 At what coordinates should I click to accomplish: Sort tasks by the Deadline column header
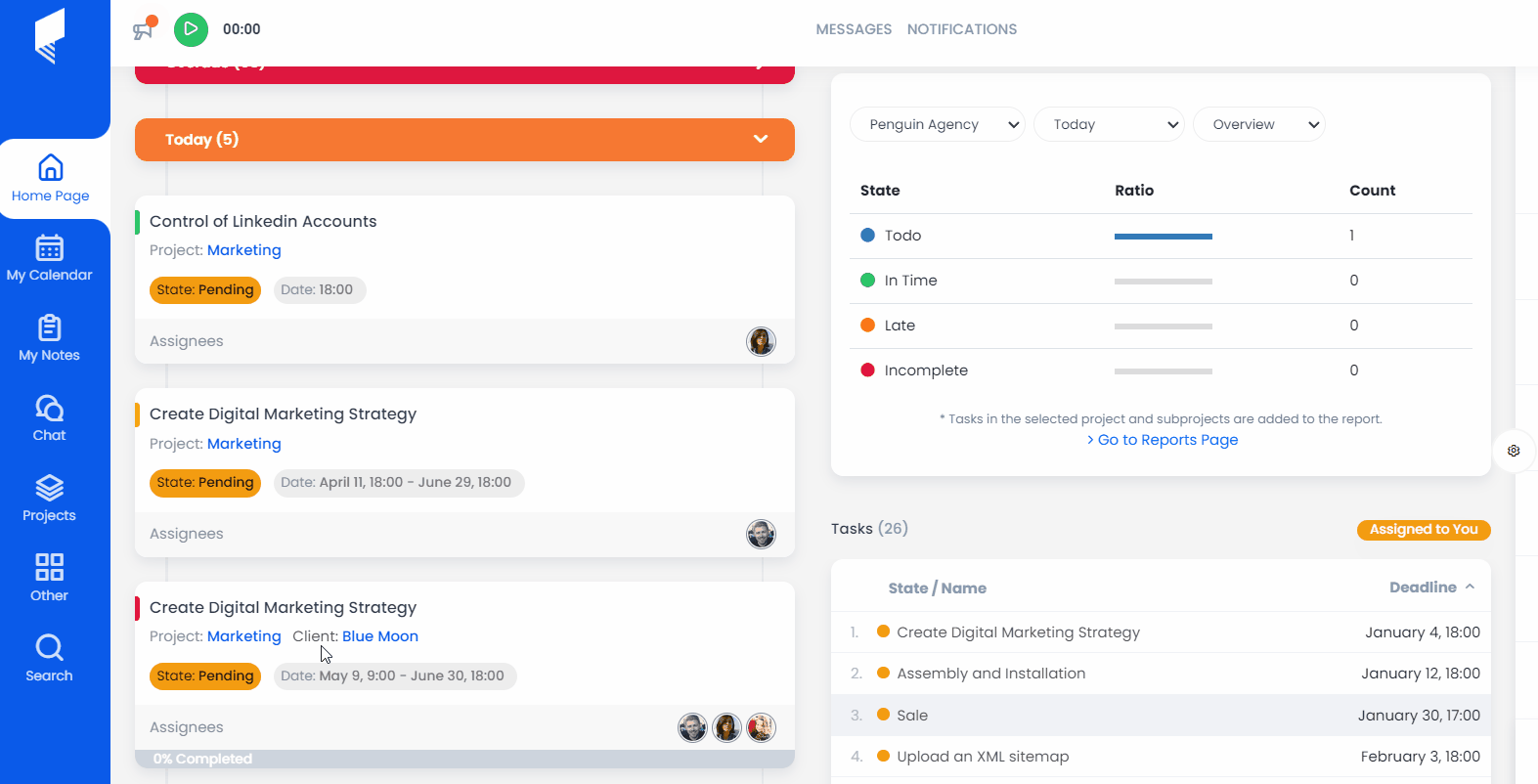pyautogui.click(x=1423, y=588)
